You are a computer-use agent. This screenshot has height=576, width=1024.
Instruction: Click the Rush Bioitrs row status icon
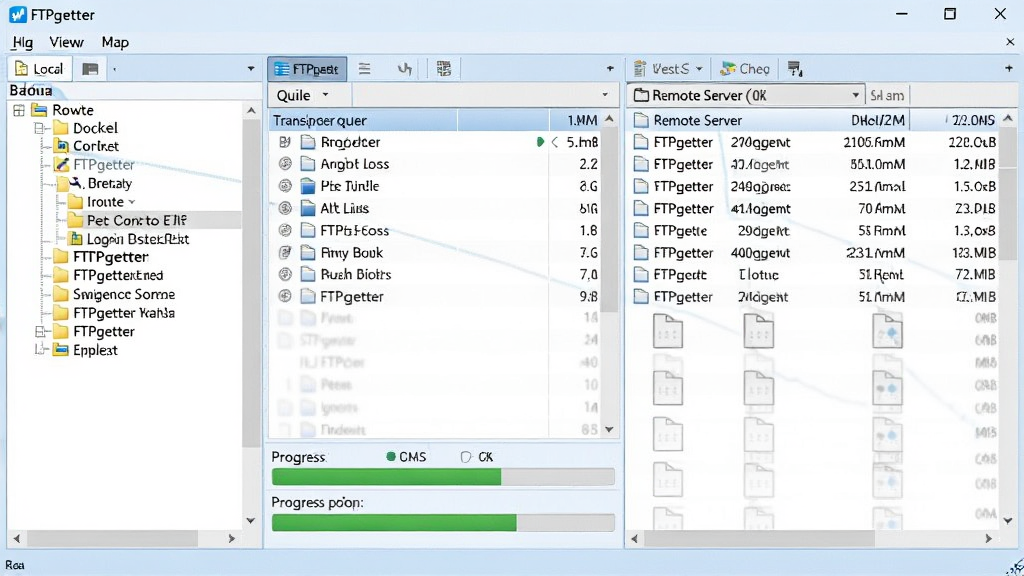tap(285, 274)
